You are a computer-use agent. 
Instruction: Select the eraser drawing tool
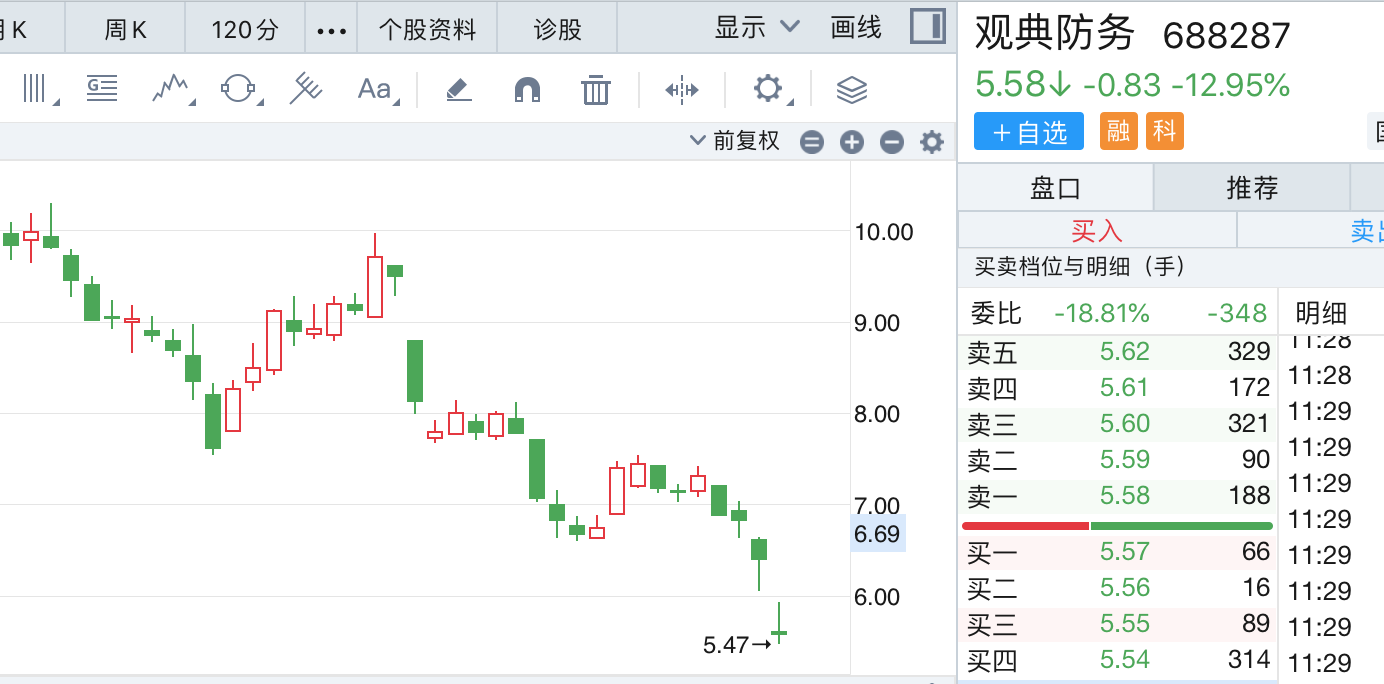(458, 90)
